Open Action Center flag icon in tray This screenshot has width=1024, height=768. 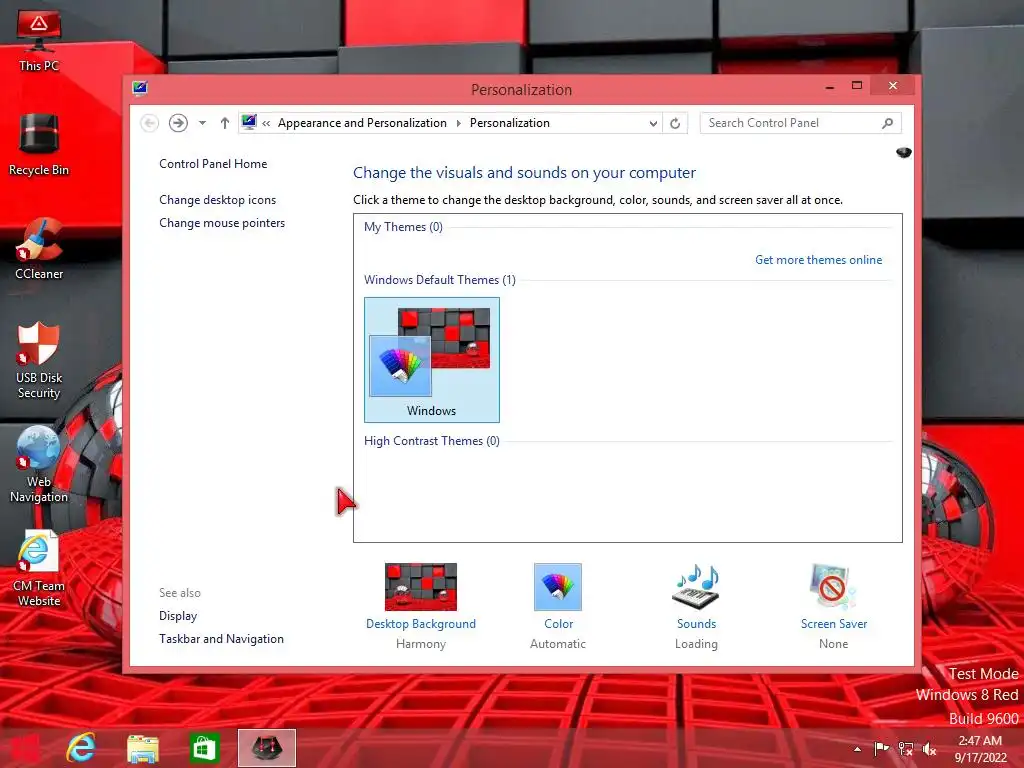coord(881,749)
